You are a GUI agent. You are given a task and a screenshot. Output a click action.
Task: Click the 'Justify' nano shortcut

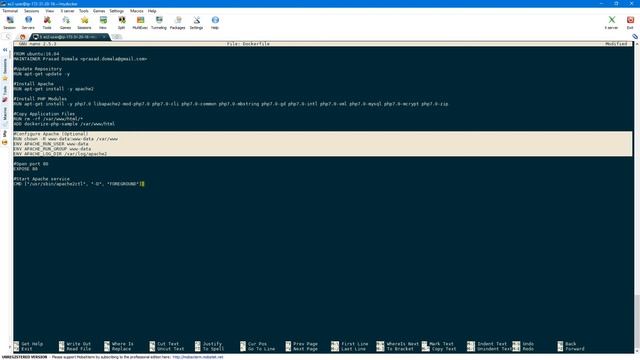208,344
